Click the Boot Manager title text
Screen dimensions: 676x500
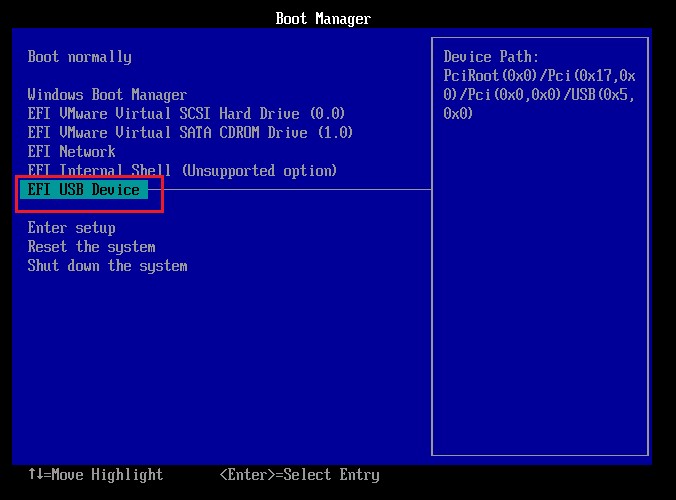point(323,19)
